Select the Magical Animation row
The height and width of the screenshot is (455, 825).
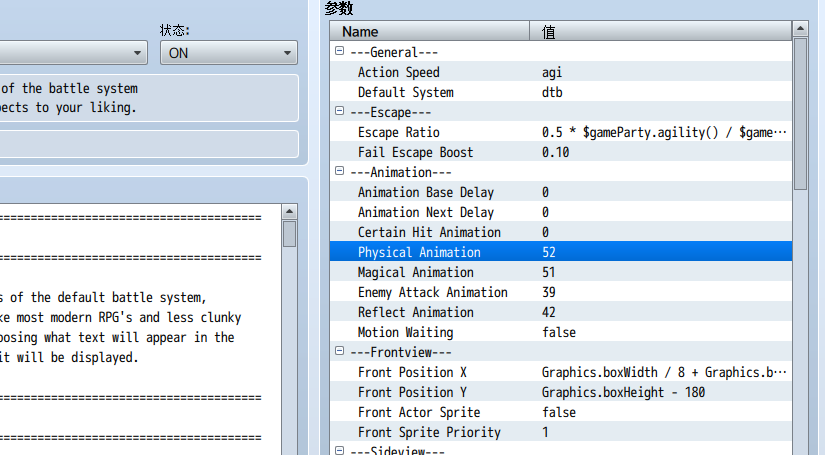[561, 272]
